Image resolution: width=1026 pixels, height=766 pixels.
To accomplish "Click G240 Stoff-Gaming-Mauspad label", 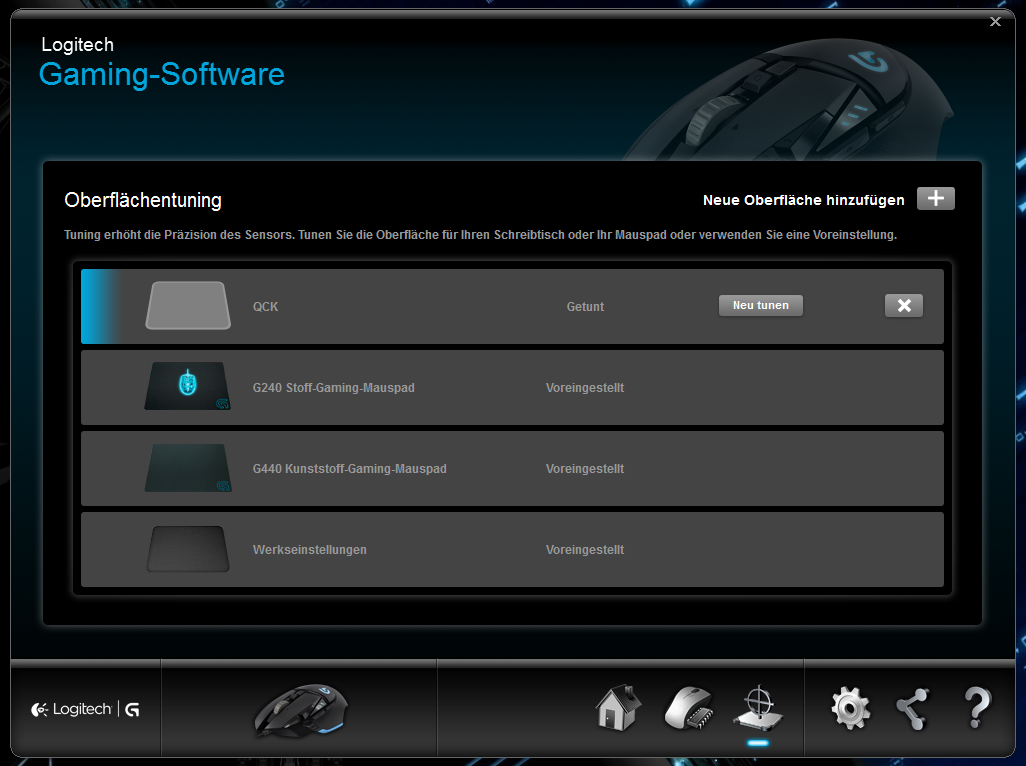I will pyautogui.click(x=334, y=388).
